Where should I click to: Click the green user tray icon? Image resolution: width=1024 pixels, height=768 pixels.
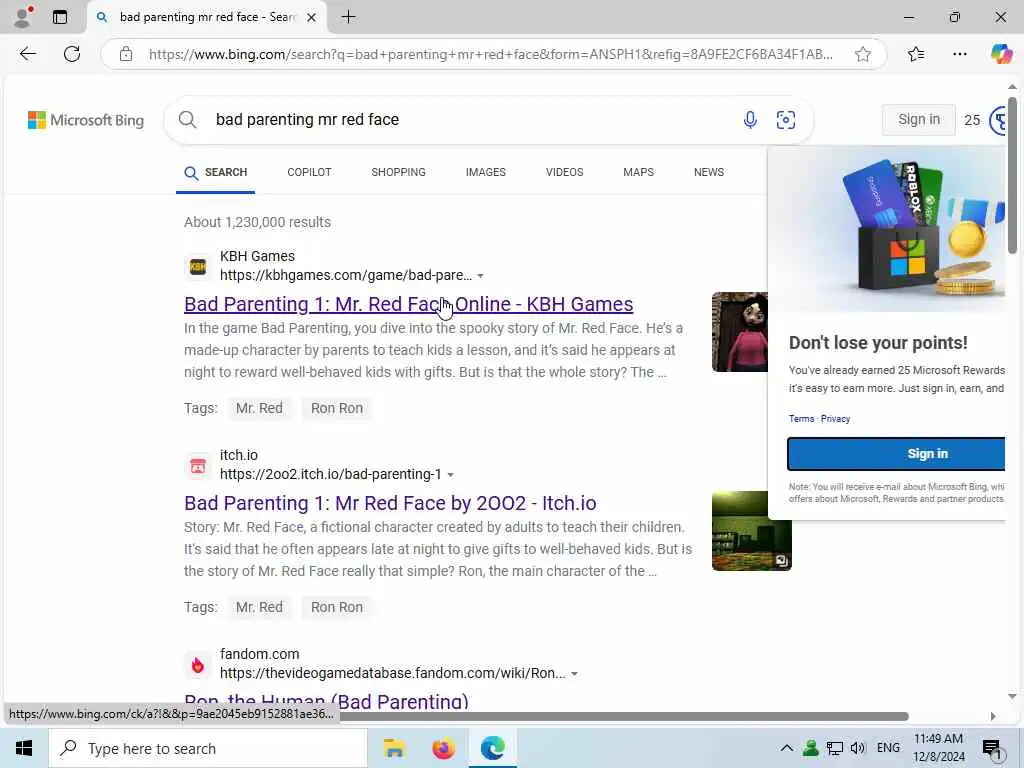point(811,748)
